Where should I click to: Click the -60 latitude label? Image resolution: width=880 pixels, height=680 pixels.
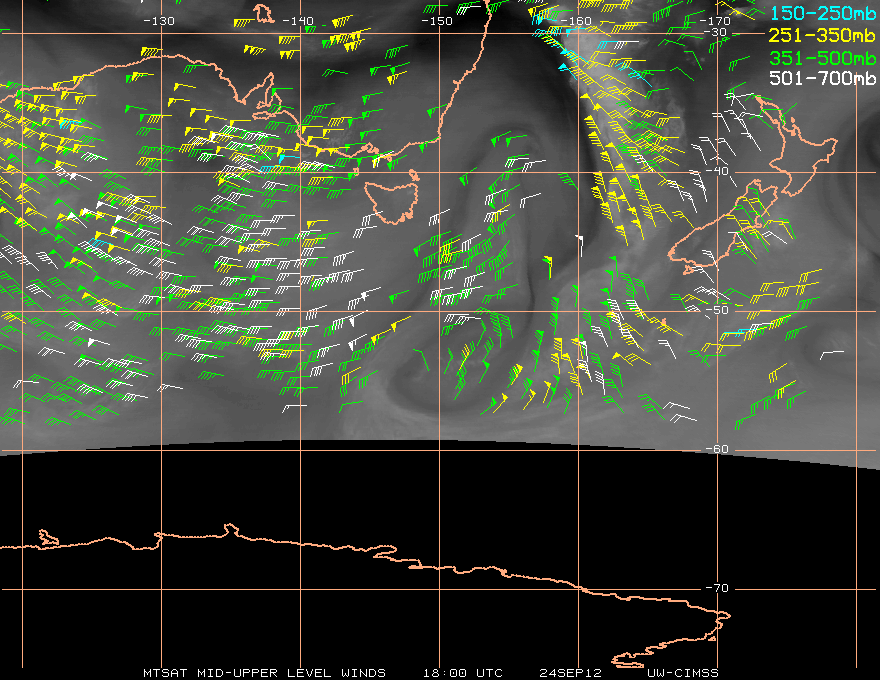[716, 449]
